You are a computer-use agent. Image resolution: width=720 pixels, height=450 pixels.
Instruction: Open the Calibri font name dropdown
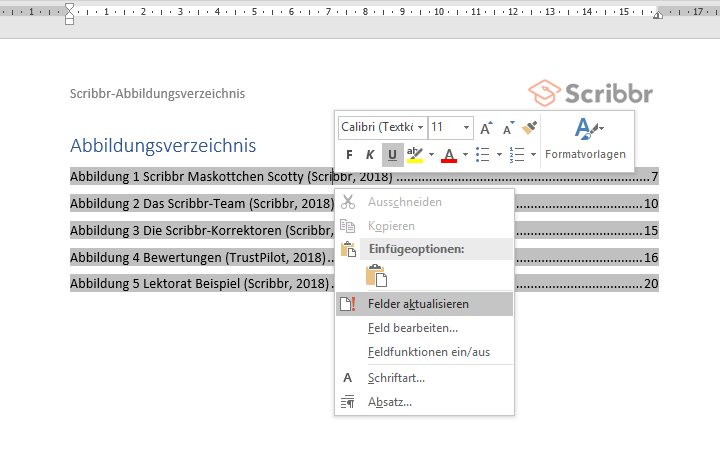[x=420, y=128]
